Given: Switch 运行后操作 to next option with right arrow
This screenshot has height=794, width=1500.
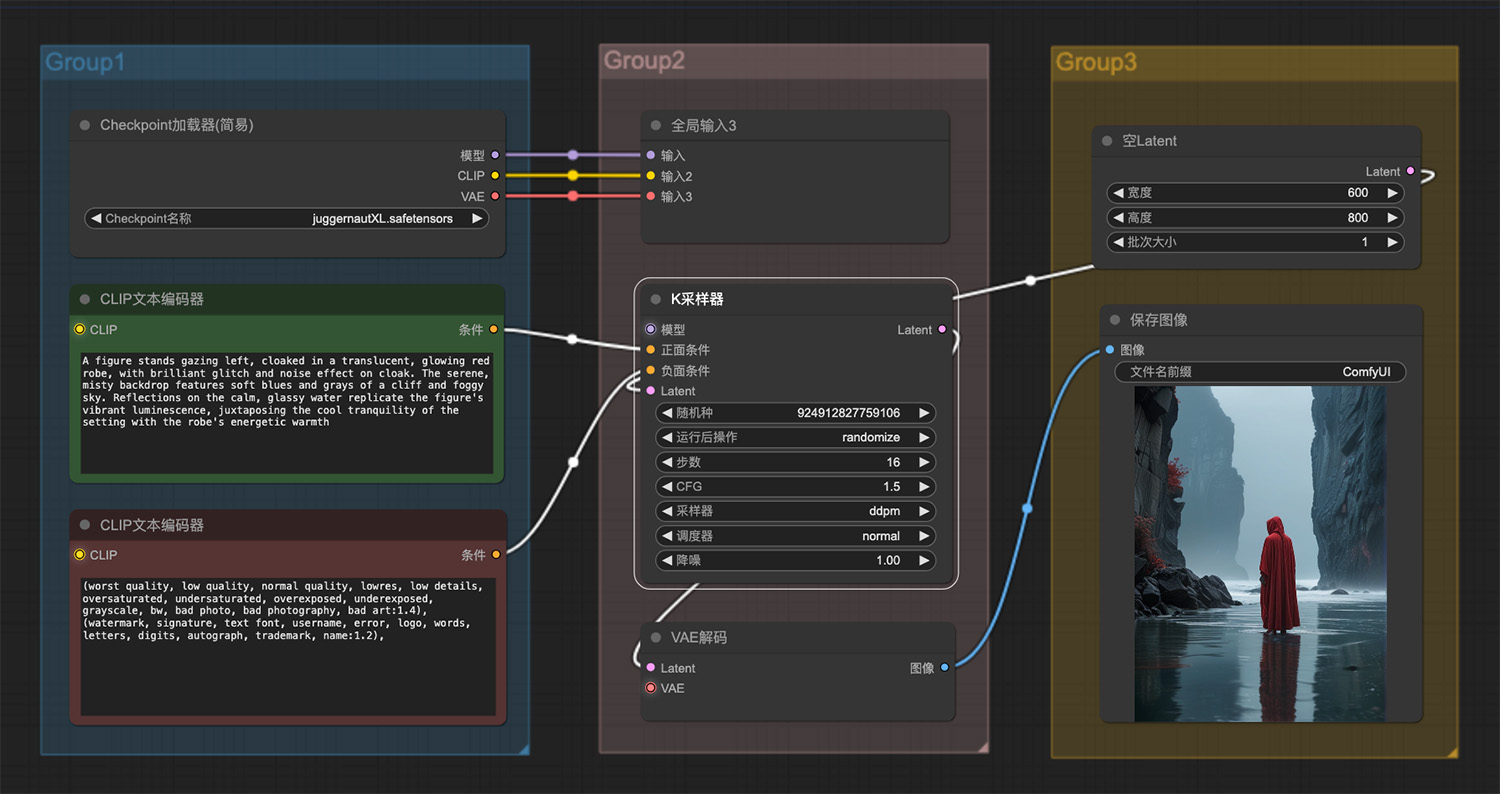Looking at the screenshot, I should [924, 437].
